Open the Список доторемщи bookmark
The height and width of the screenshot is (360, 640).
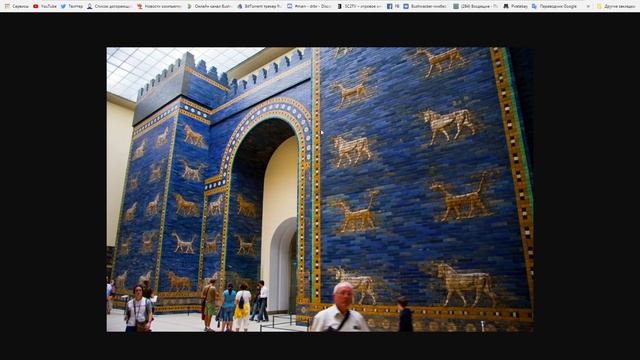point(109,6)
